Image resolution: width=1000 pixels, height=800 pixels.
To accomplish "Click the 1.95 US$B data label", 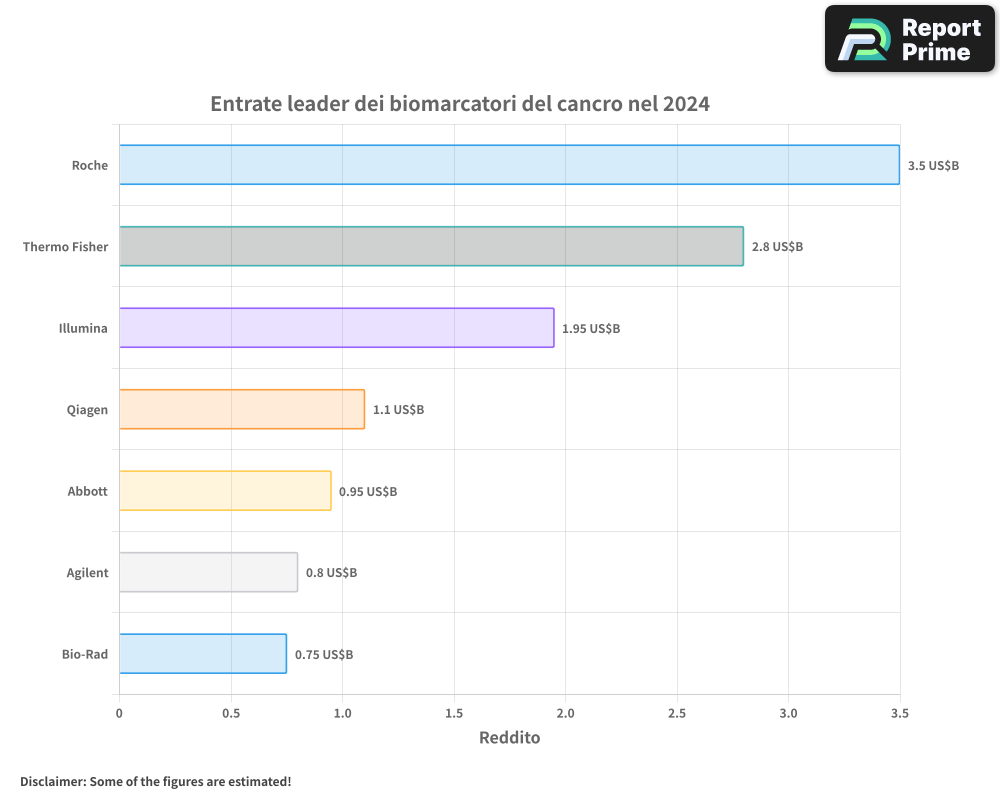I will click(591, 328).
